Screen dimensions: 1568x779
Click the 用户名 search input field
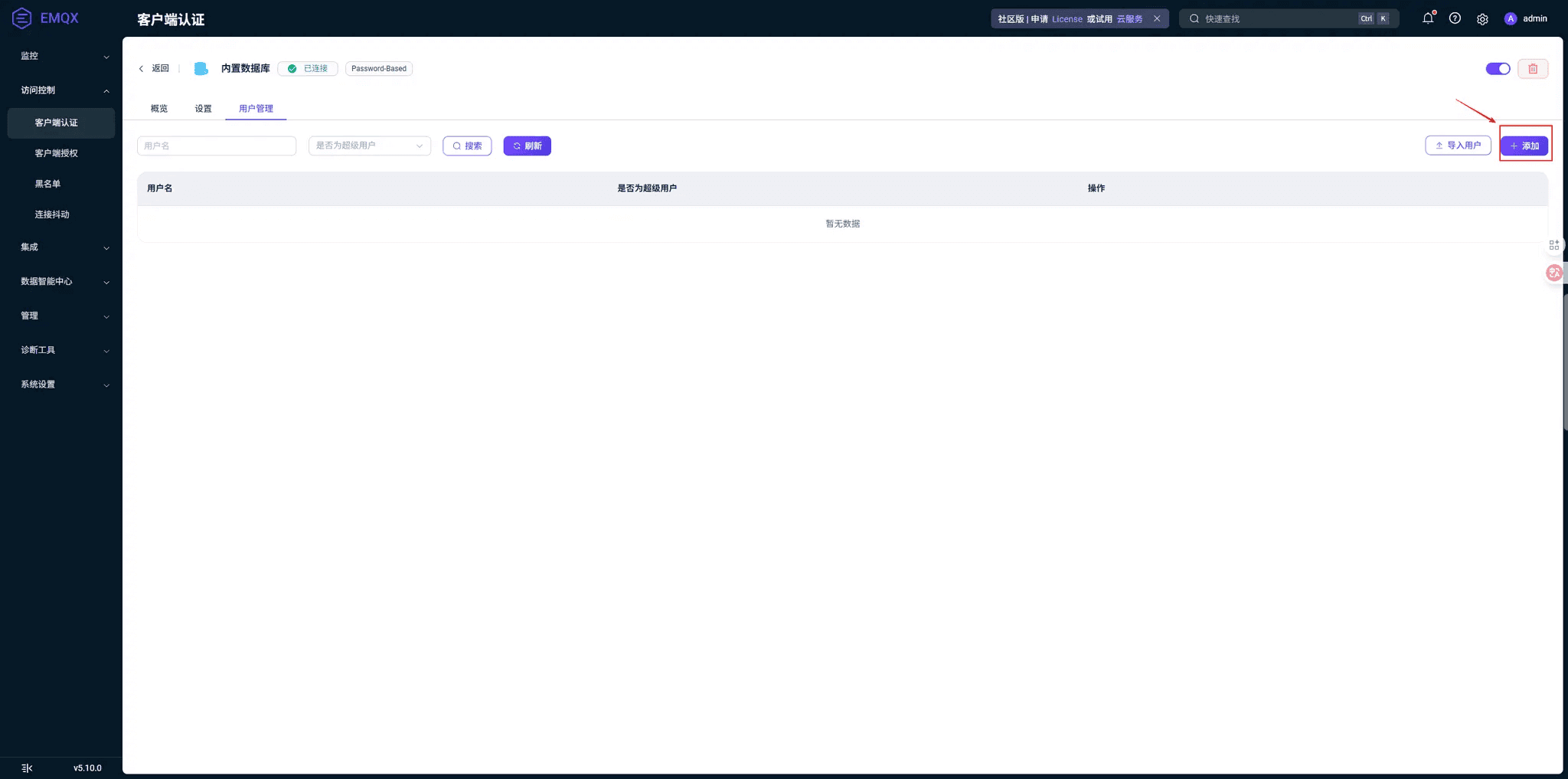click(217, 146)
